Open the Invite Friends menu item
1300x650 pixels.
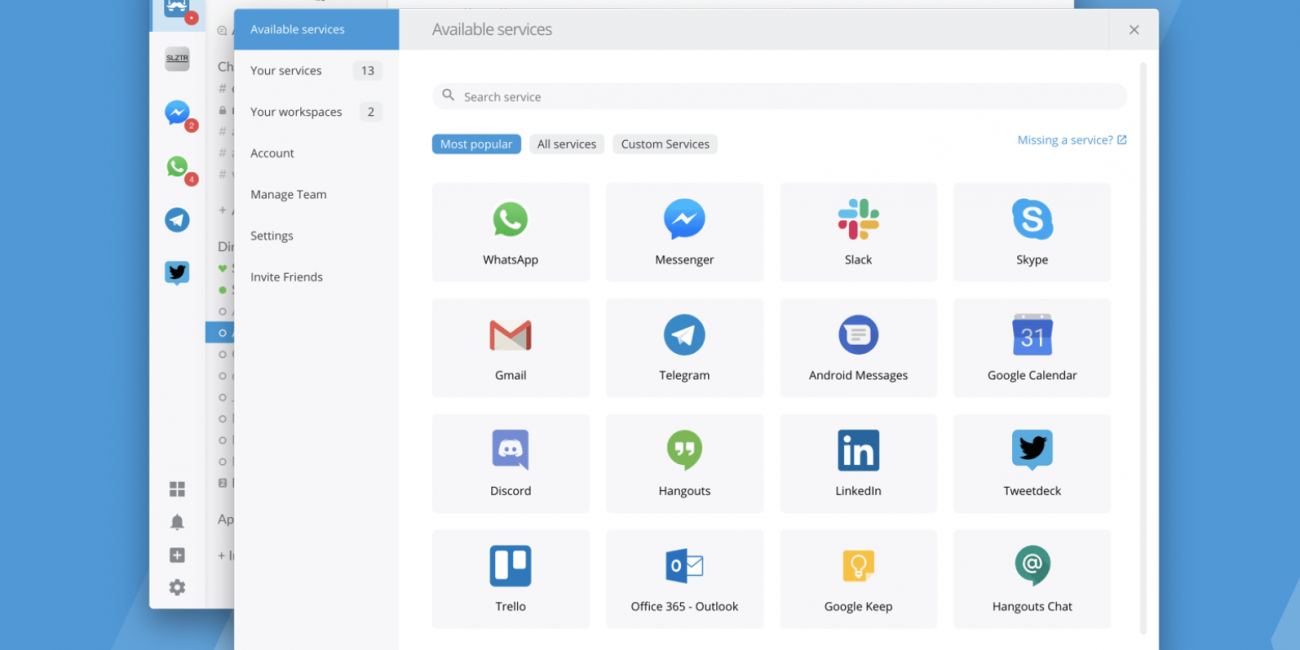pos(316,277)
